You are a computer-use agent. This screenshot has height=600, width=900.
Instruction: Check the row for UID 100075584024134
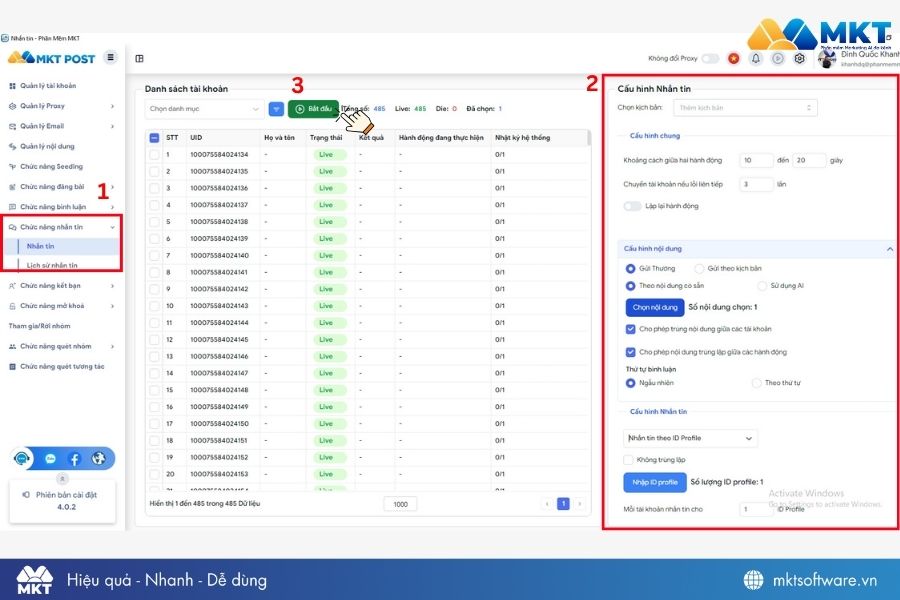154,154
